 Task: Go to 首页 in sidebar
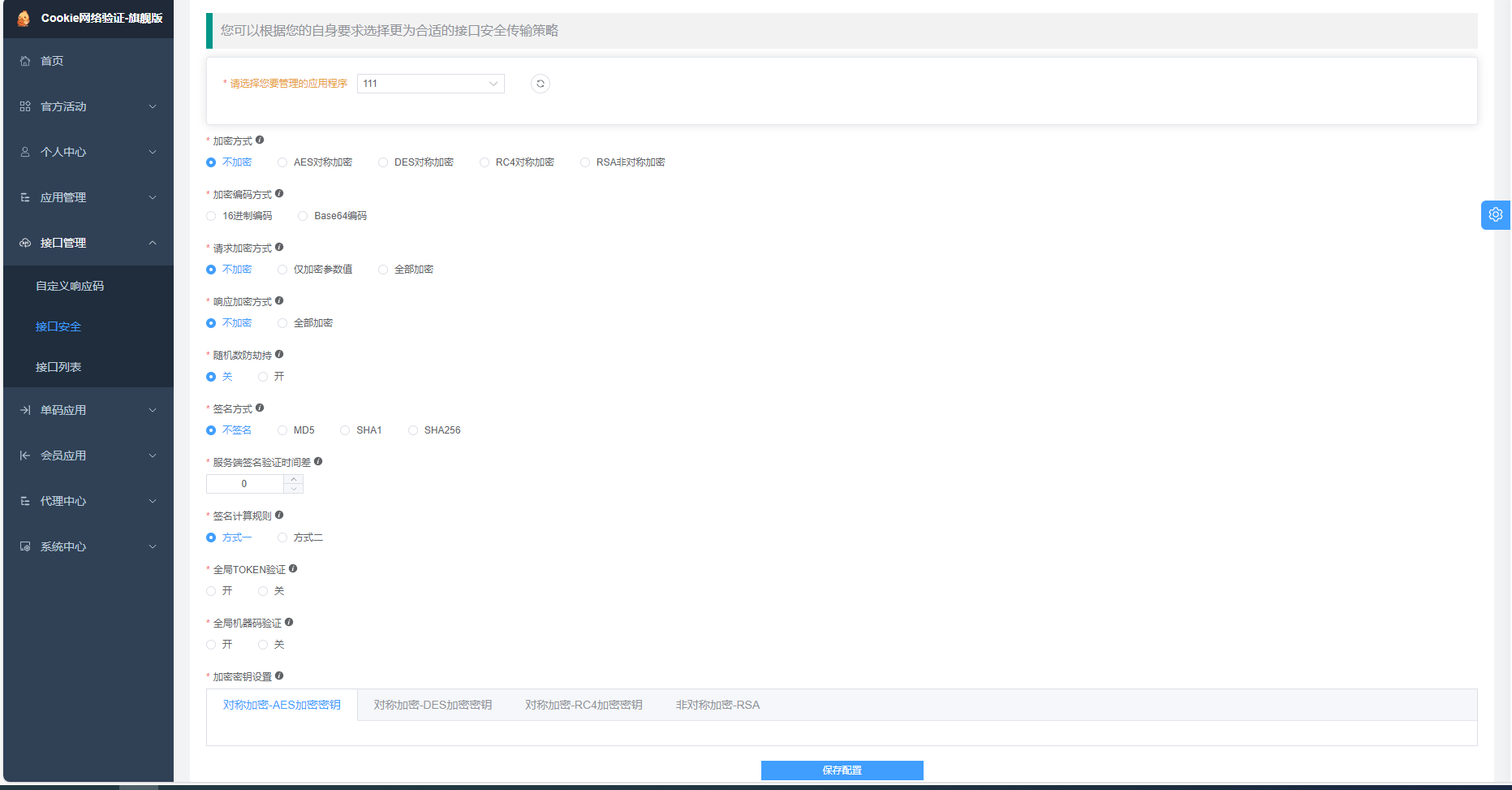pos(88,61)
